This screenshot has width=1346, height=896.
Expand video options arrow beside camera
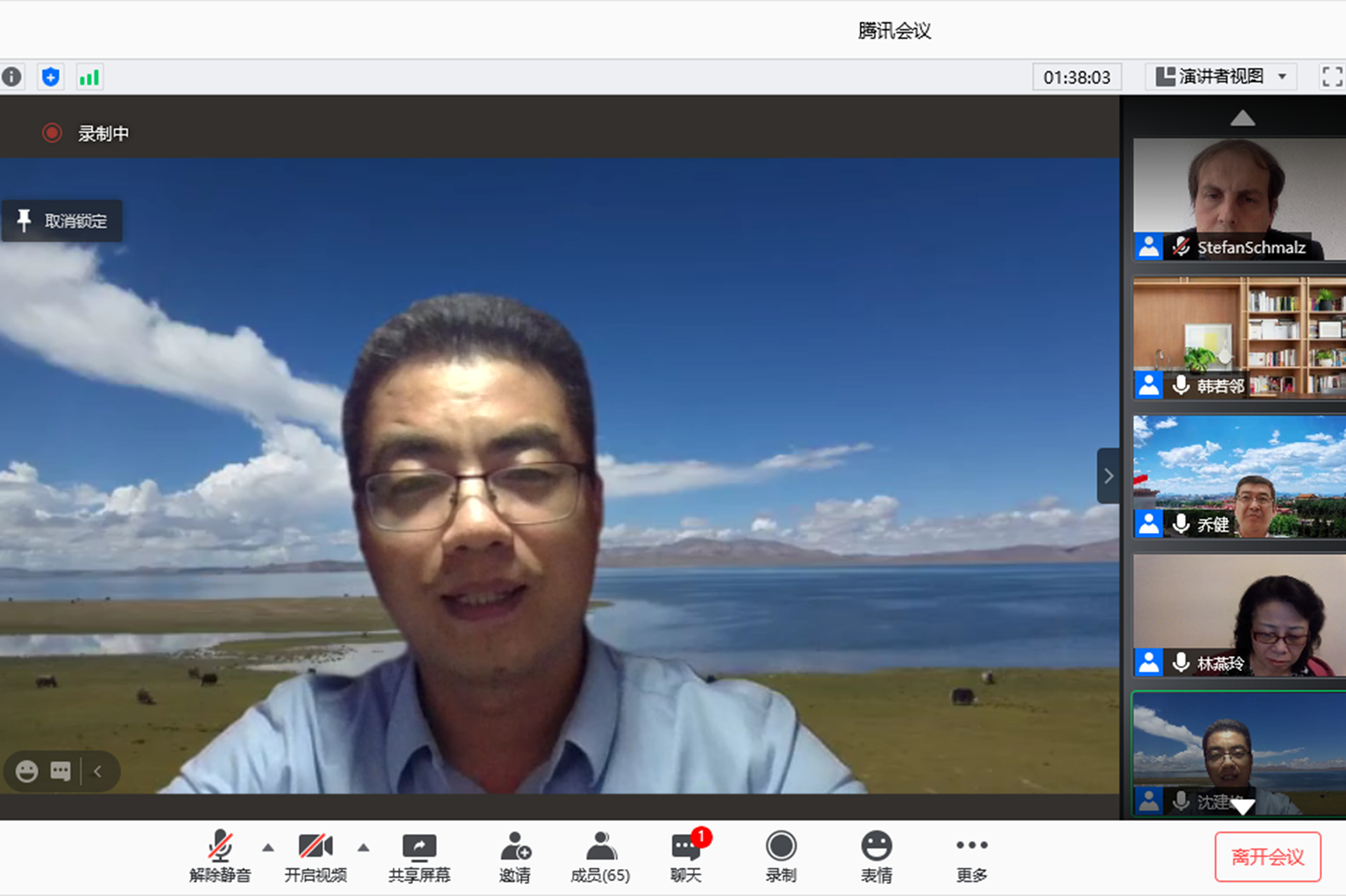coord(363,848)
